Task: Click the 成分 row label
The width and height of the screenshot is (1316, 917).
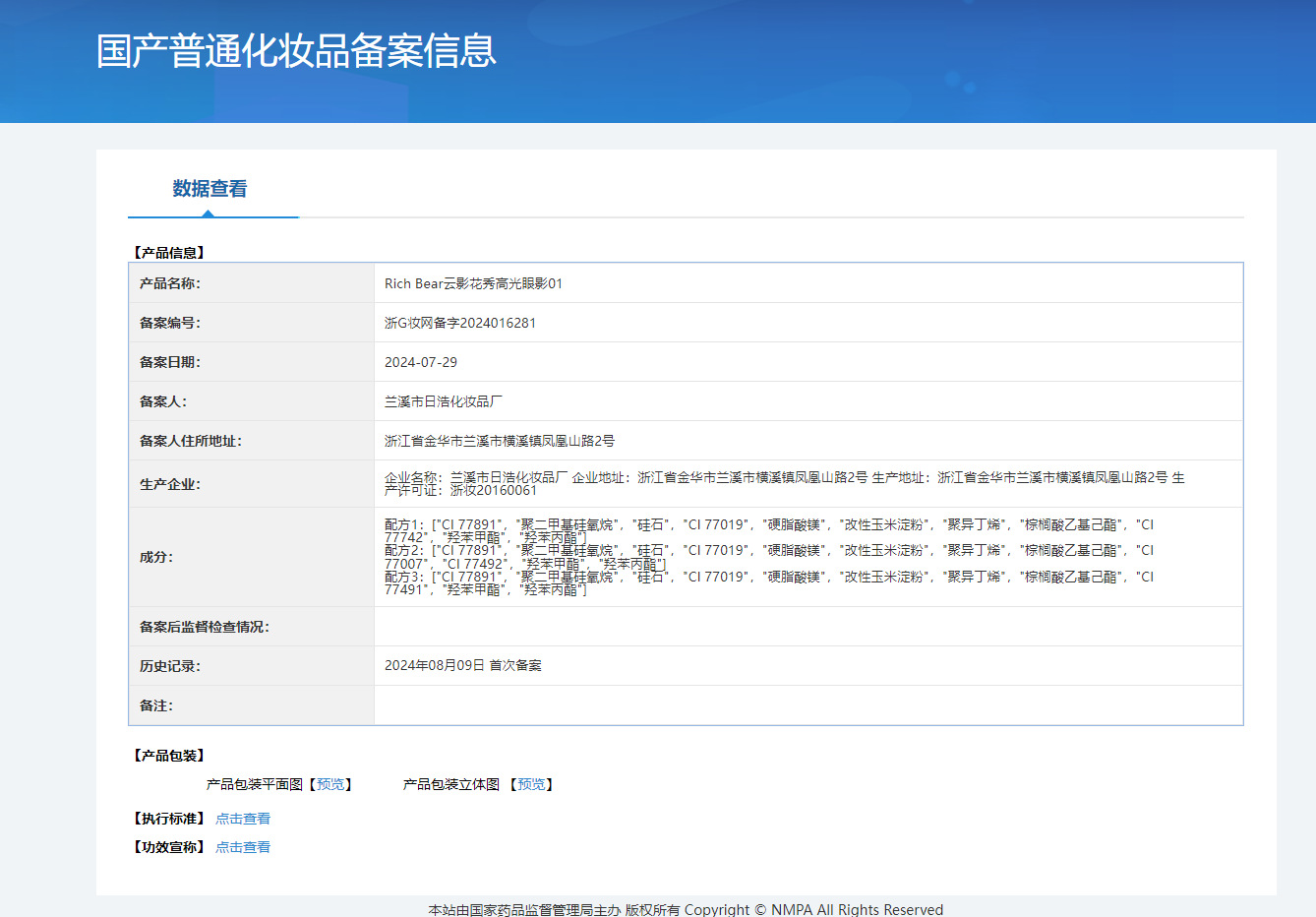Action: [156, 557]
